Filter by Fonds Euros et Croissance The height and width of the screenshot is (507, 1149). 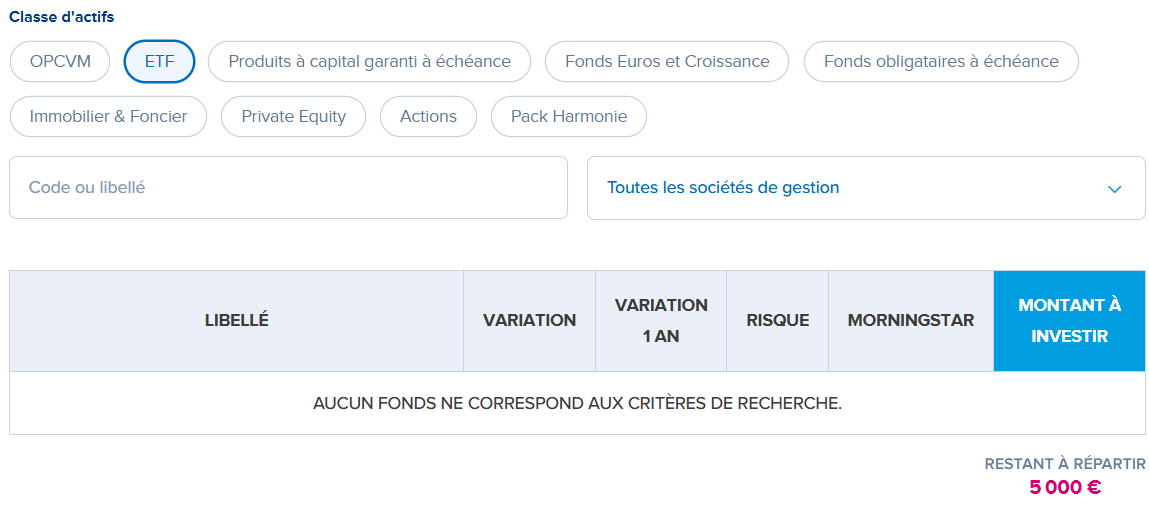point(667,62)
